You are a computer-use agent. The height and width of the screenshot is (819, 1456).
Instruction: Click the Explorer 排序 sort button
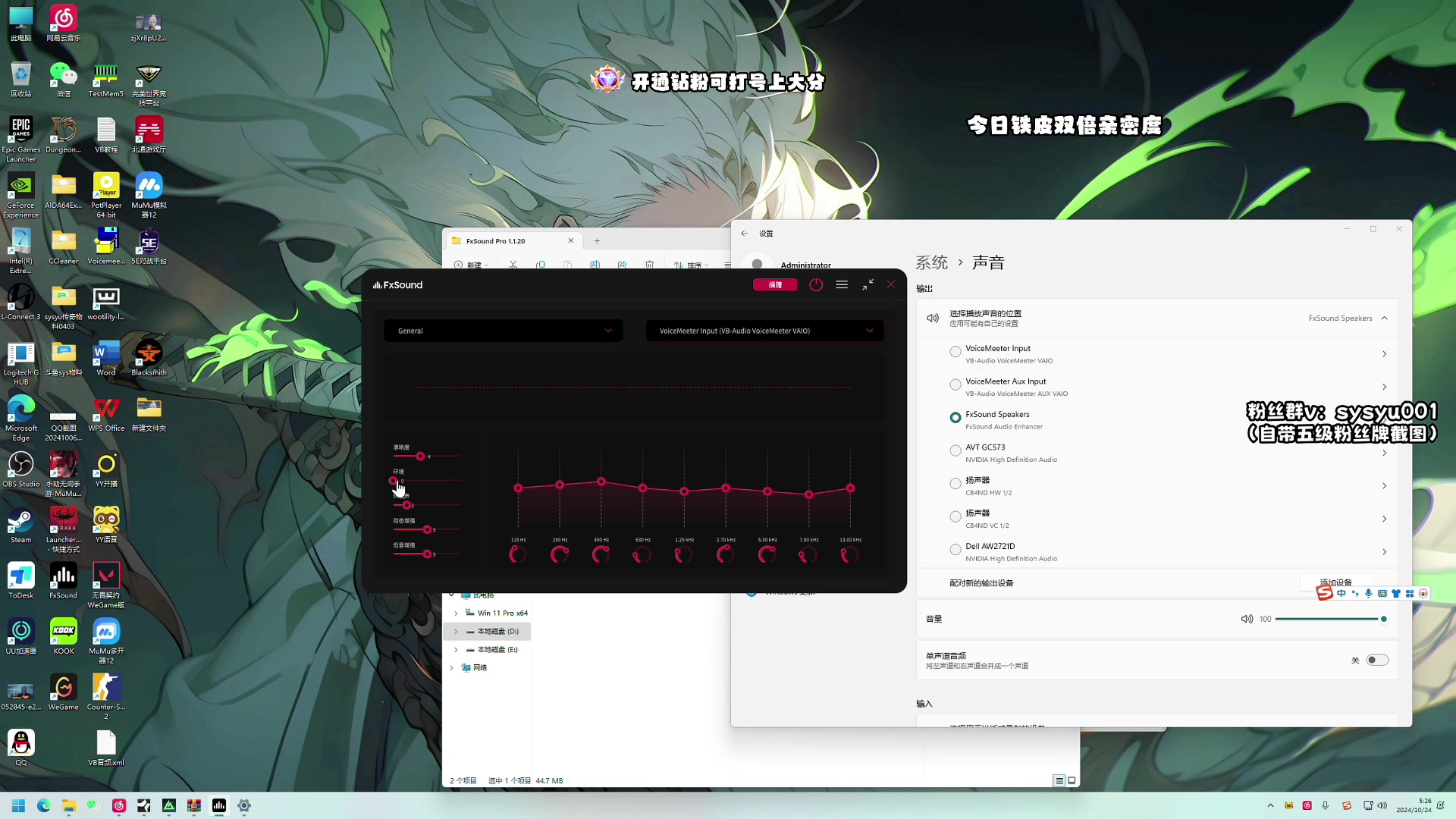tap(691, 265)
